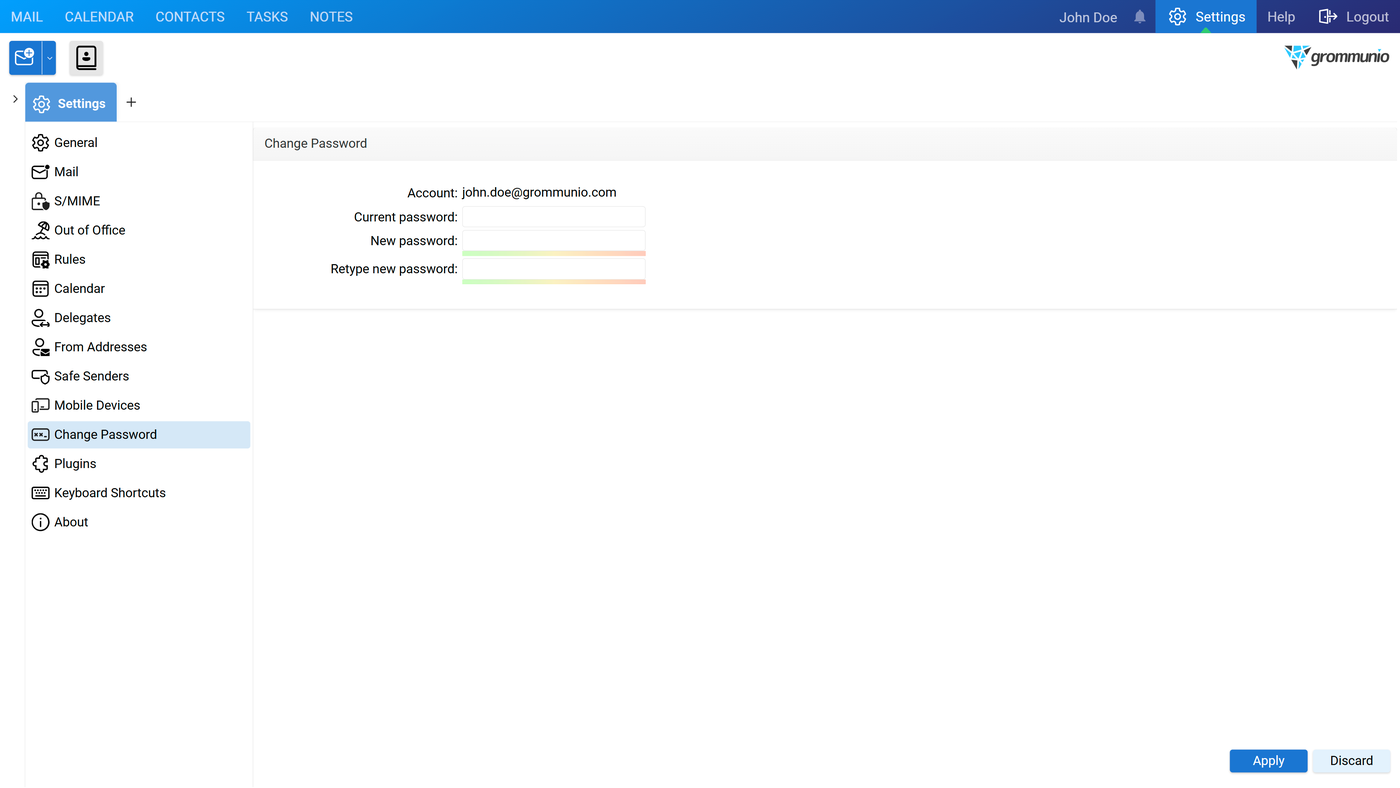Screen dimensions: 1400x788
Task: Open the new item dropdown arrow
Action: 49,58
